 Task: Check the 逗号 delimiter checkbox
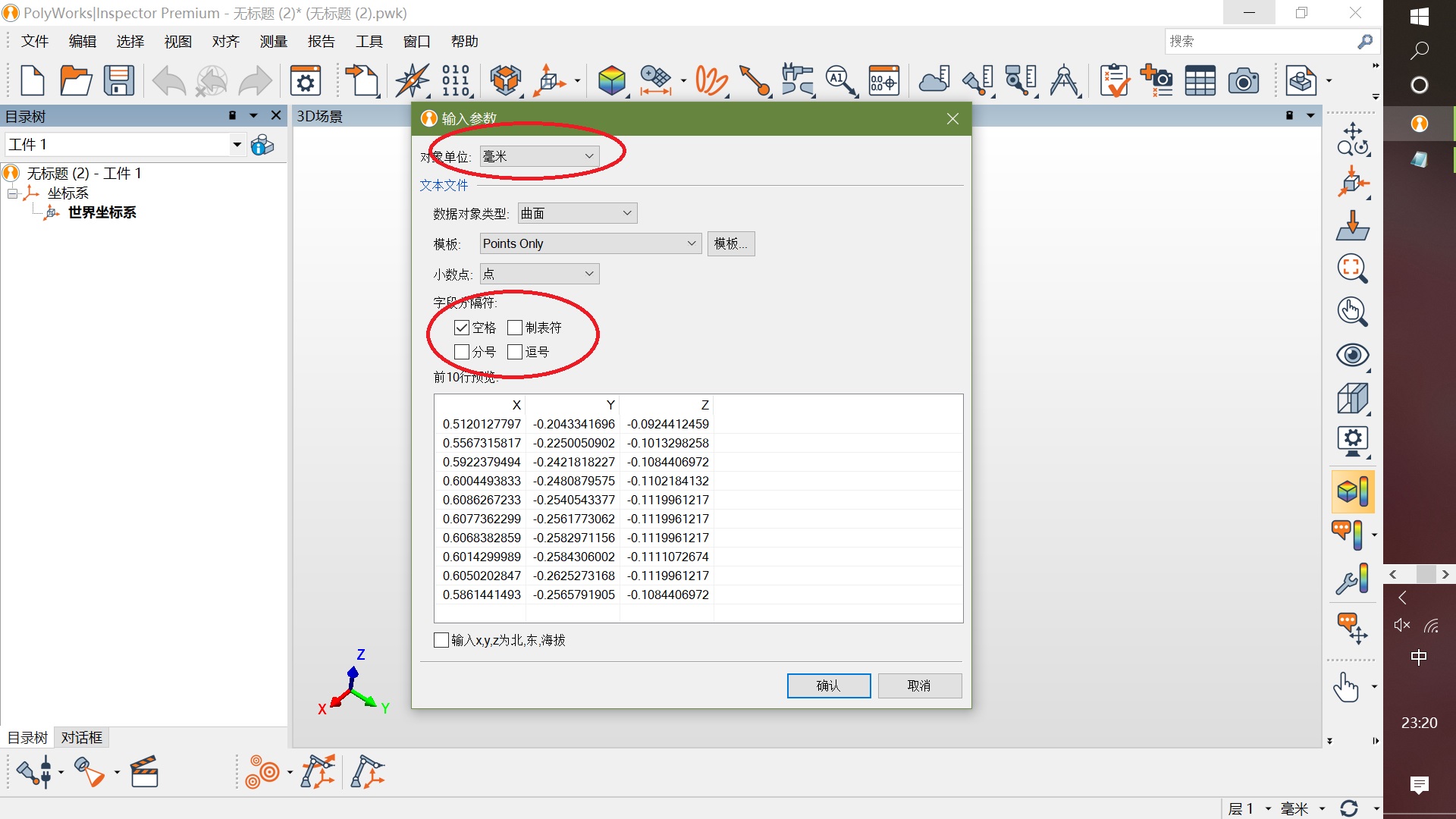(x=515, y=352)
